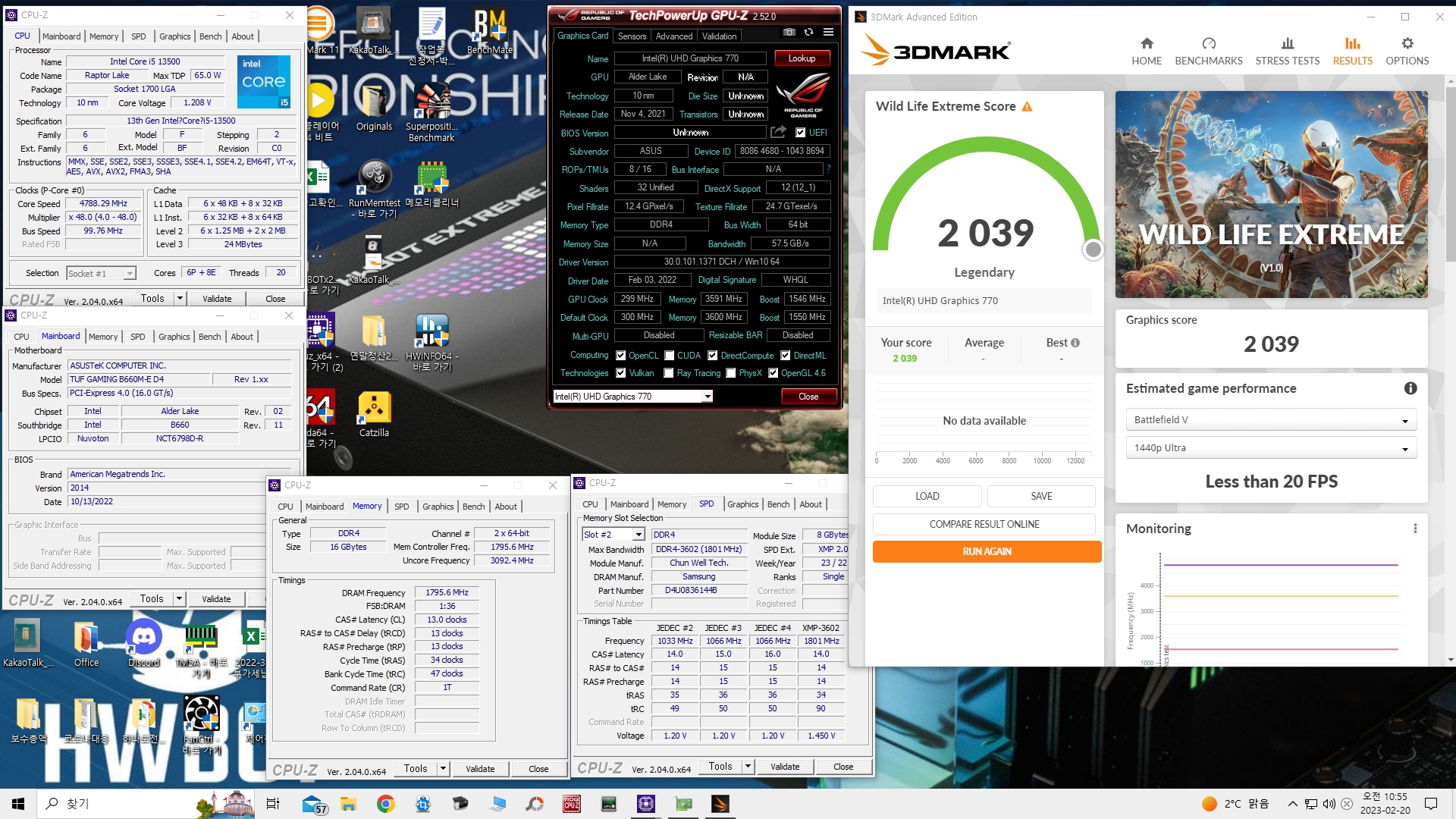Image resolution: width=1456 pixels, height=819 pixels.
Task: Open the RunMemtest desktop shortcut
Action: point(374,190)
